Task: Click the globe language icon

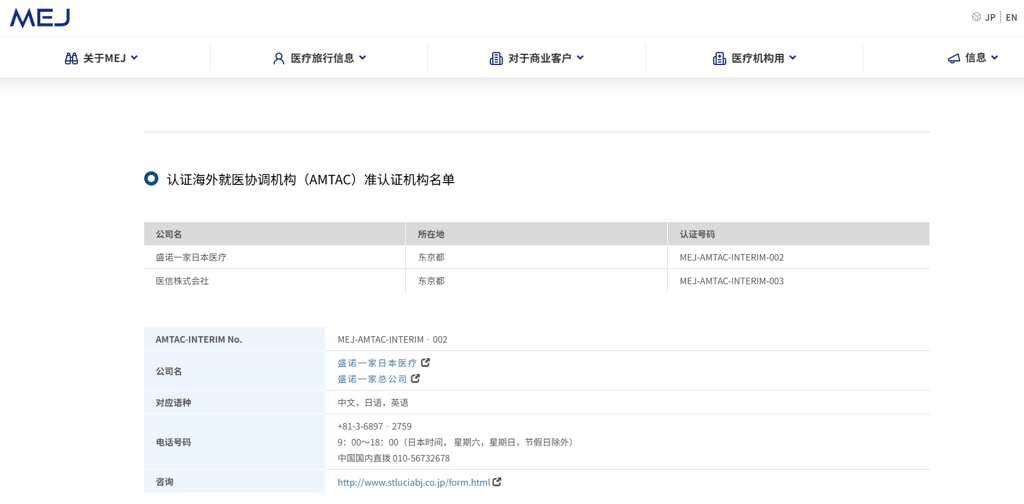Action: point(976,18)
